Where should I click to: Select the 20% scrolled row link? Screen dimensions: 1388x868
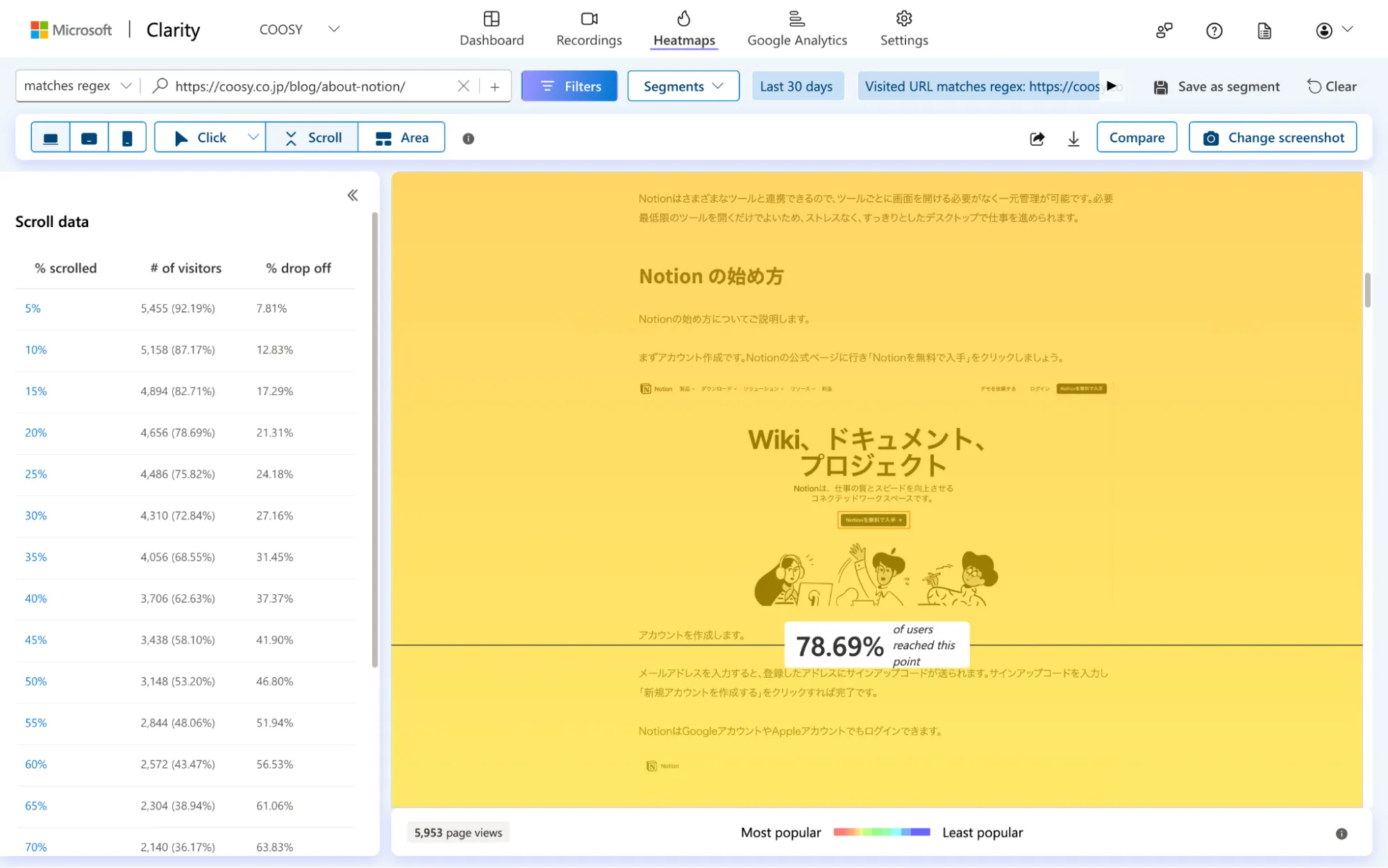point(36,433)
